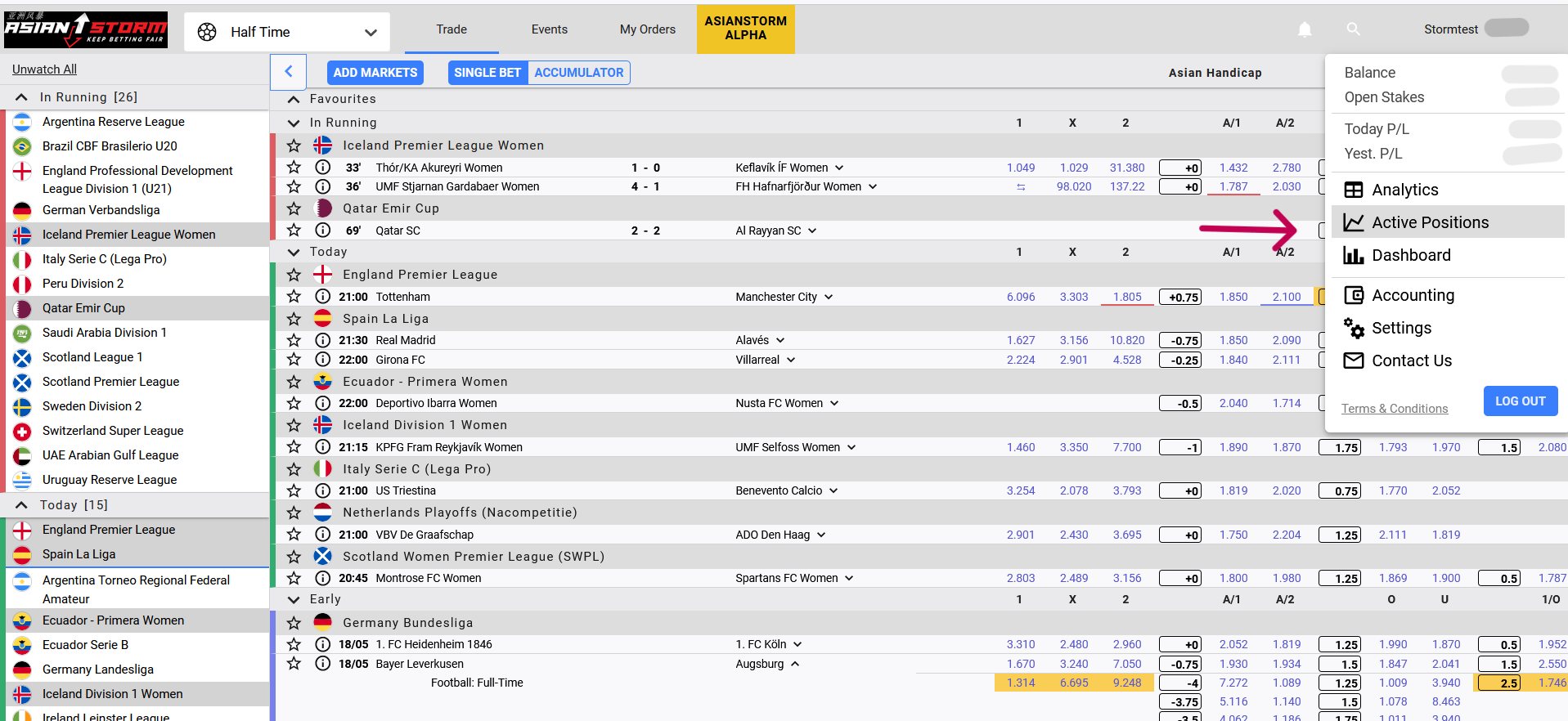Open the Asianstorm Alpha tab
Screen dimensions: 1568x721
coord(746,29)
